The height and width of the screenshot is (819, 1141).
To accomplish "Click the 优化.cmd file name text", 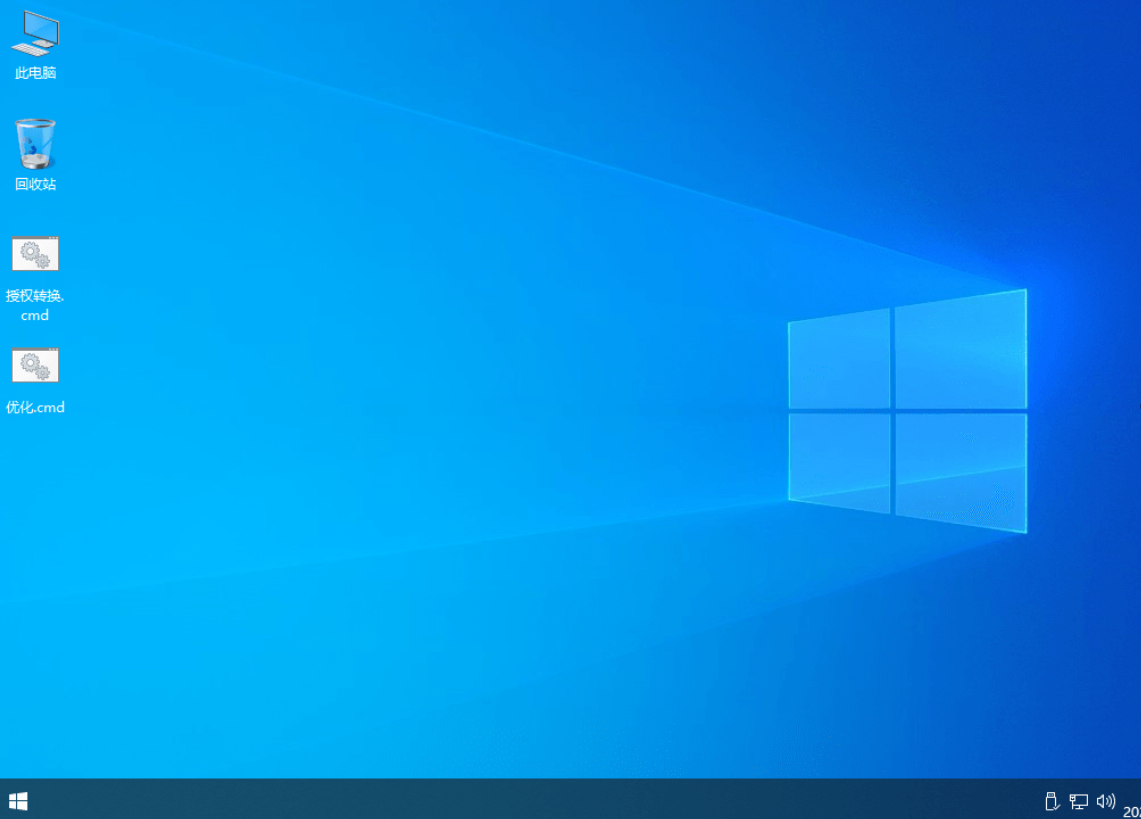I will (x=35, y=407).
